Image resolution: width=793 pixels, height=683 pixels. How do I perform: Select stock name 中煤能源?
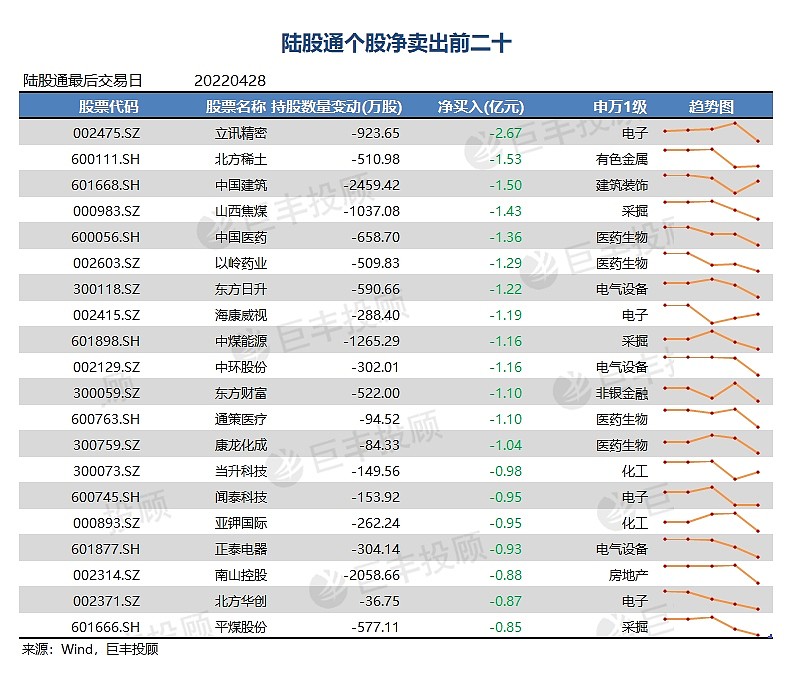point(241,341)
